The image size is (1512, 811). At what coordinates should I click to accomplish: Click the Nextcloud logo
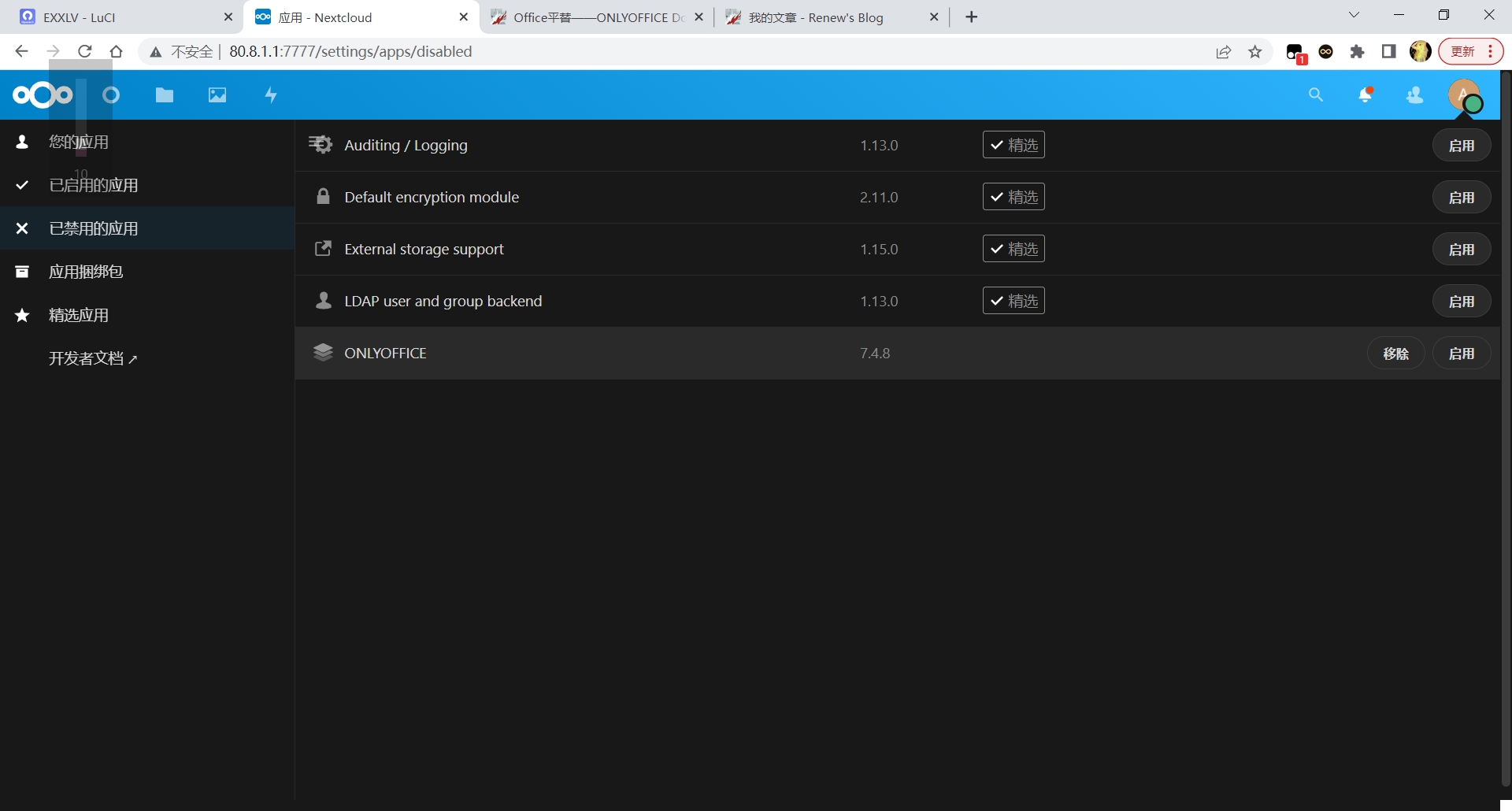click(x=43, y=95)
